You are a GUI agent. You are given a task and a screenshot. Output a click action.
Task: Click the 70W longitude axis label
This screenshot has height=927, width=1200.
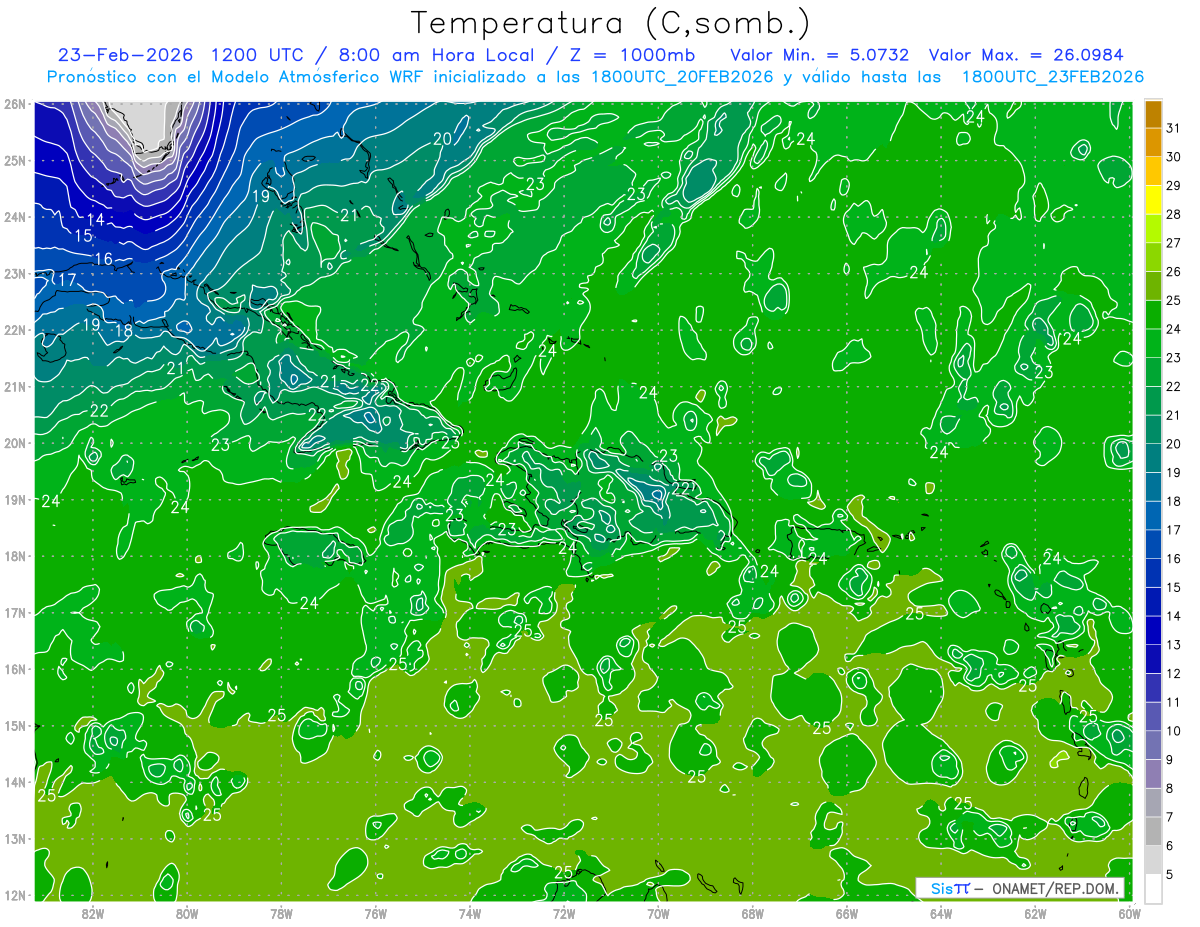658,914
